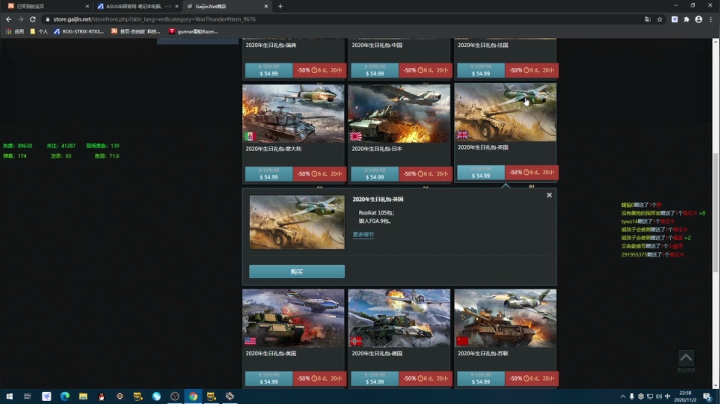Open the 个人 bookmark folder
Screen dimensions: 720x404
pyautogui.click(x=39, y=32)
